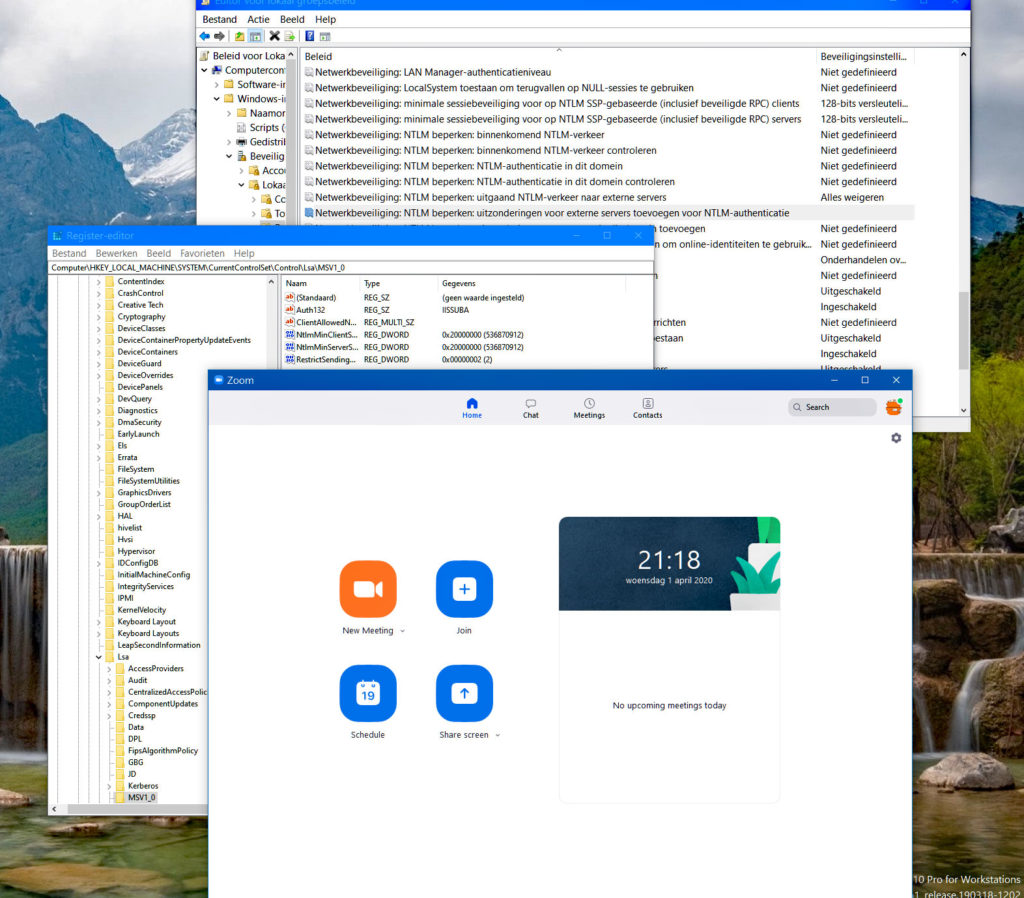Select 'uitzonderingen voor externe servers toevoegen' policy row
Viewport: 1024px width, 898px height.
[609, 213]
